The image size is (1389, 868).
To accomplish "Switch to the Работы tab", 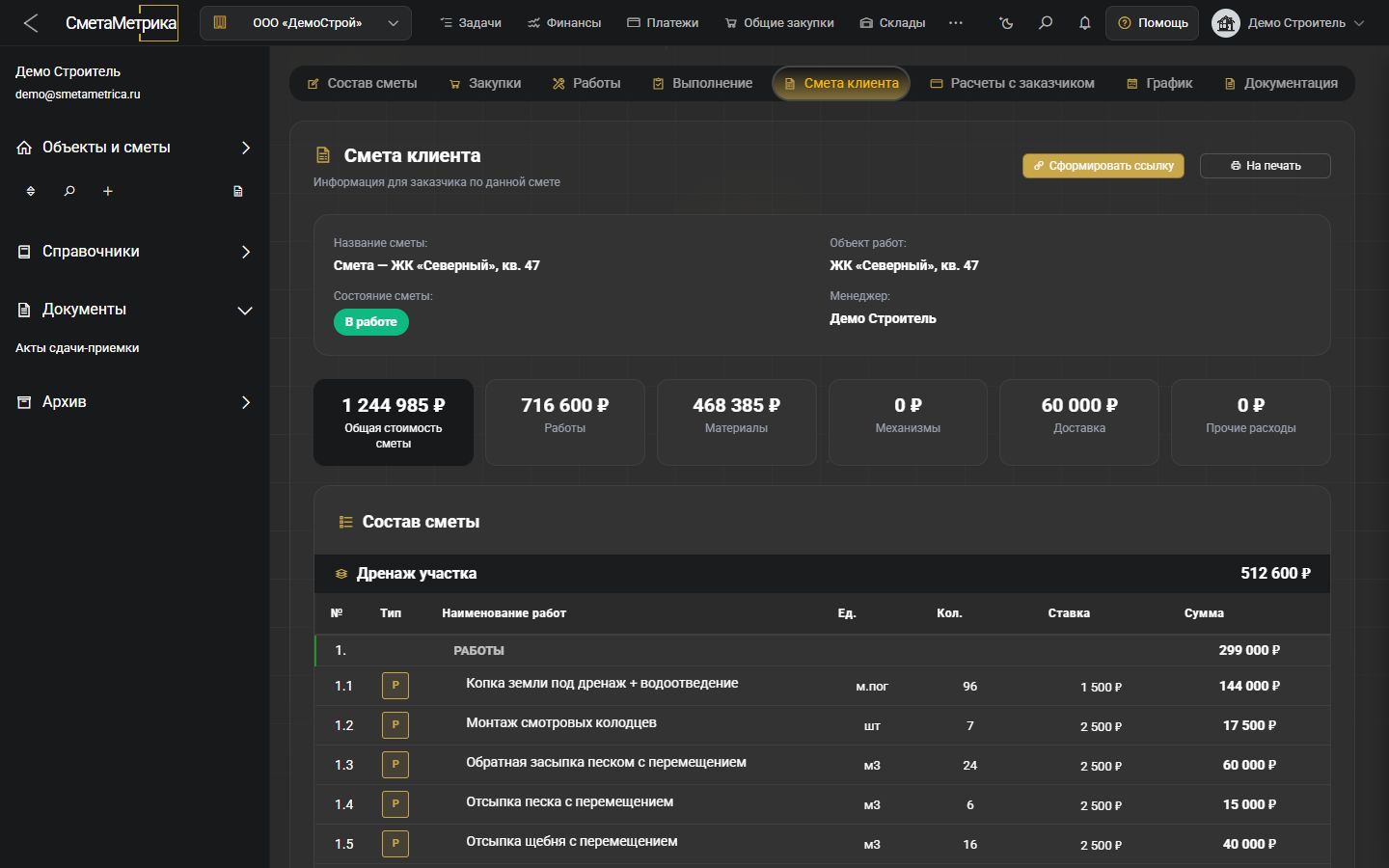I will click(x=586, y=84).
